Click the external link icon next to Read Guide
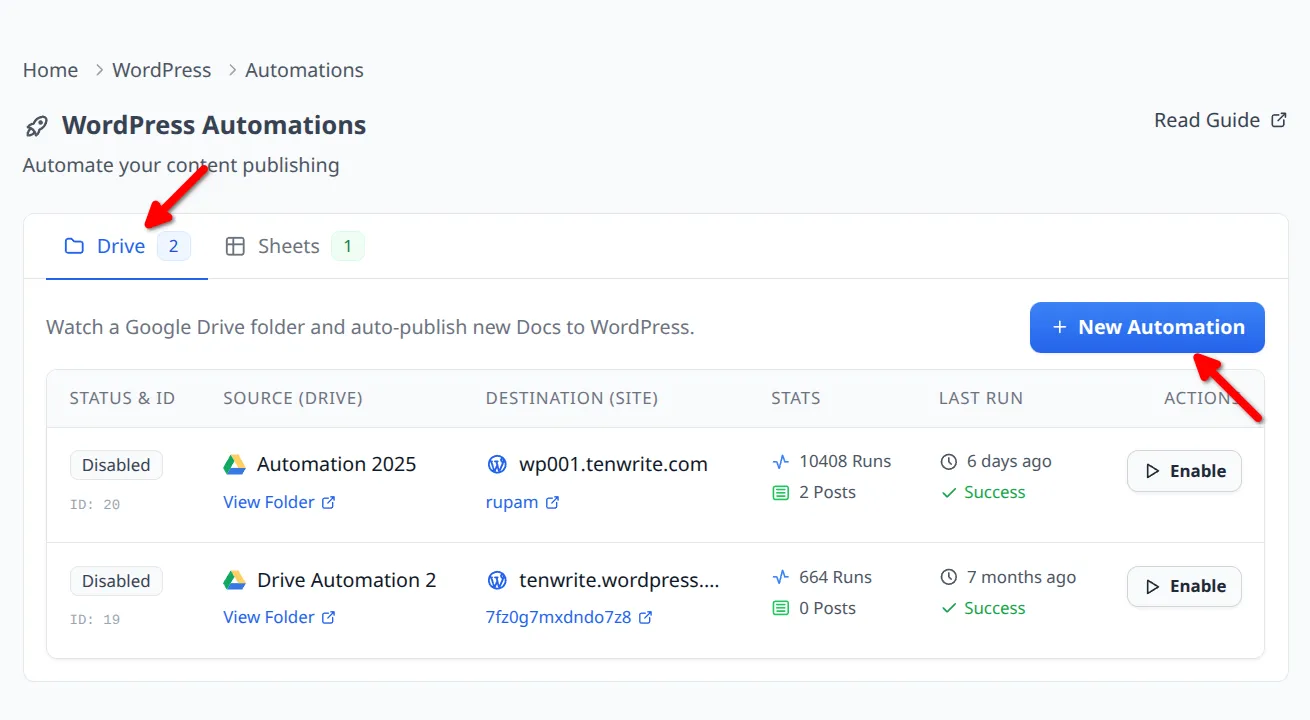The image size is (1310, 720). pyautogui.click(x=1278, y=119)
